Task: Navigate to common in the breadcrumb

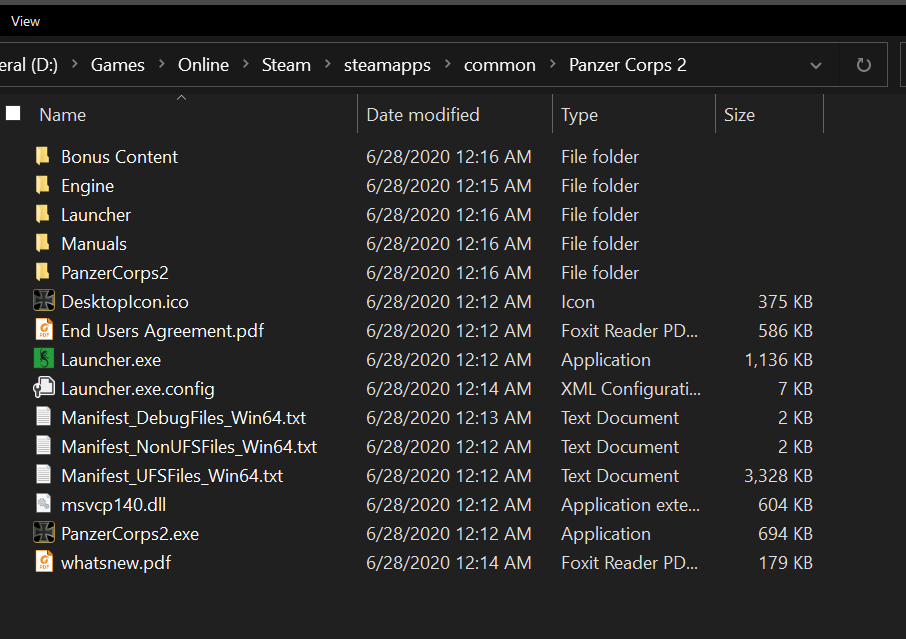Action: click(500, 65)
